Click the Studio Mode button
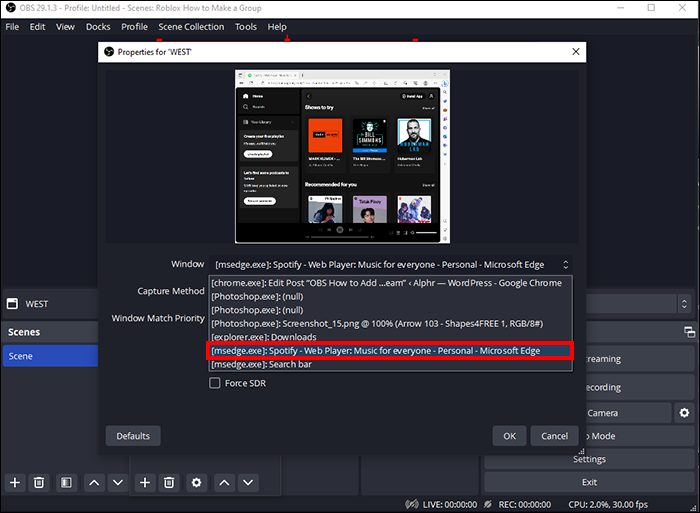The image size is (700, 513). click(641, 436)
